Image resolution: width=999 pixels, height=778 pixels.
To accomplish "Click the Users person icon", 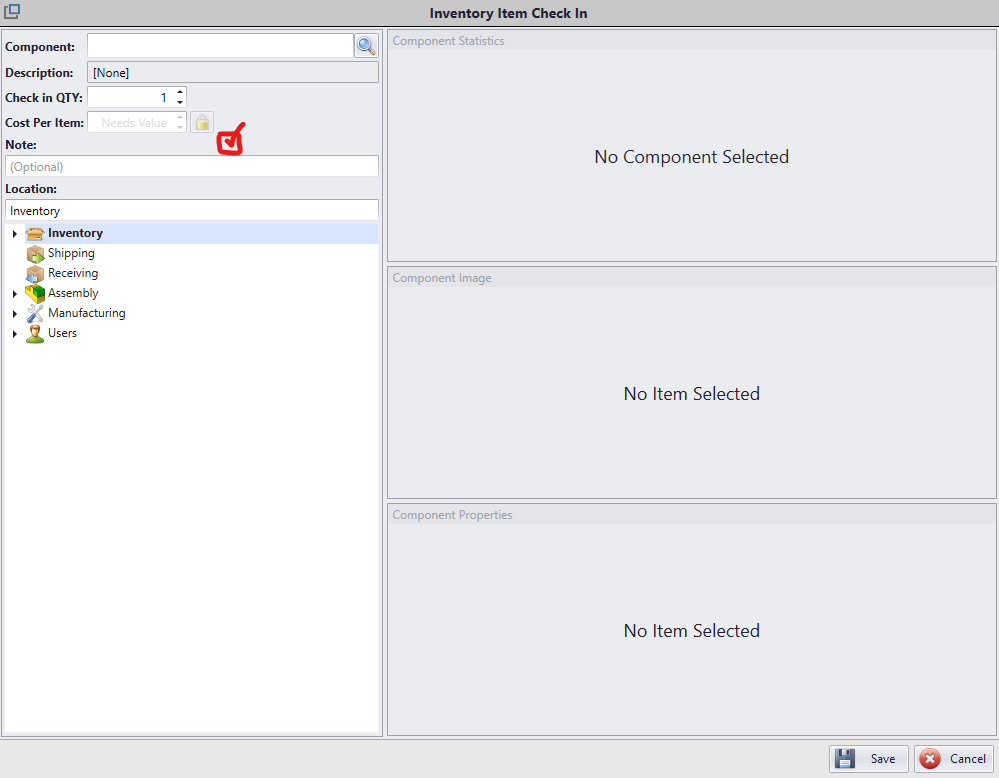I will coord(35,333).
